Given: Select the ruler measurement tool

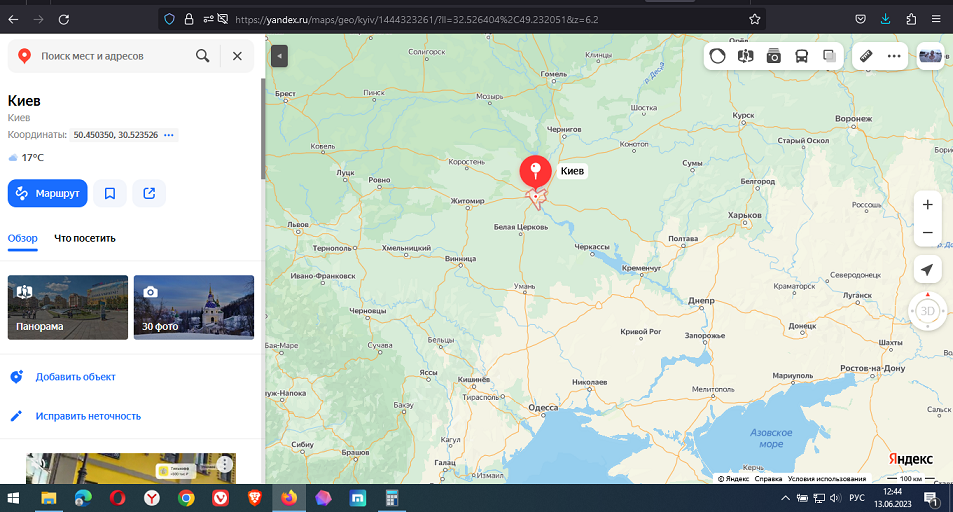Looking at the screenshot, I should coord(866,56).
